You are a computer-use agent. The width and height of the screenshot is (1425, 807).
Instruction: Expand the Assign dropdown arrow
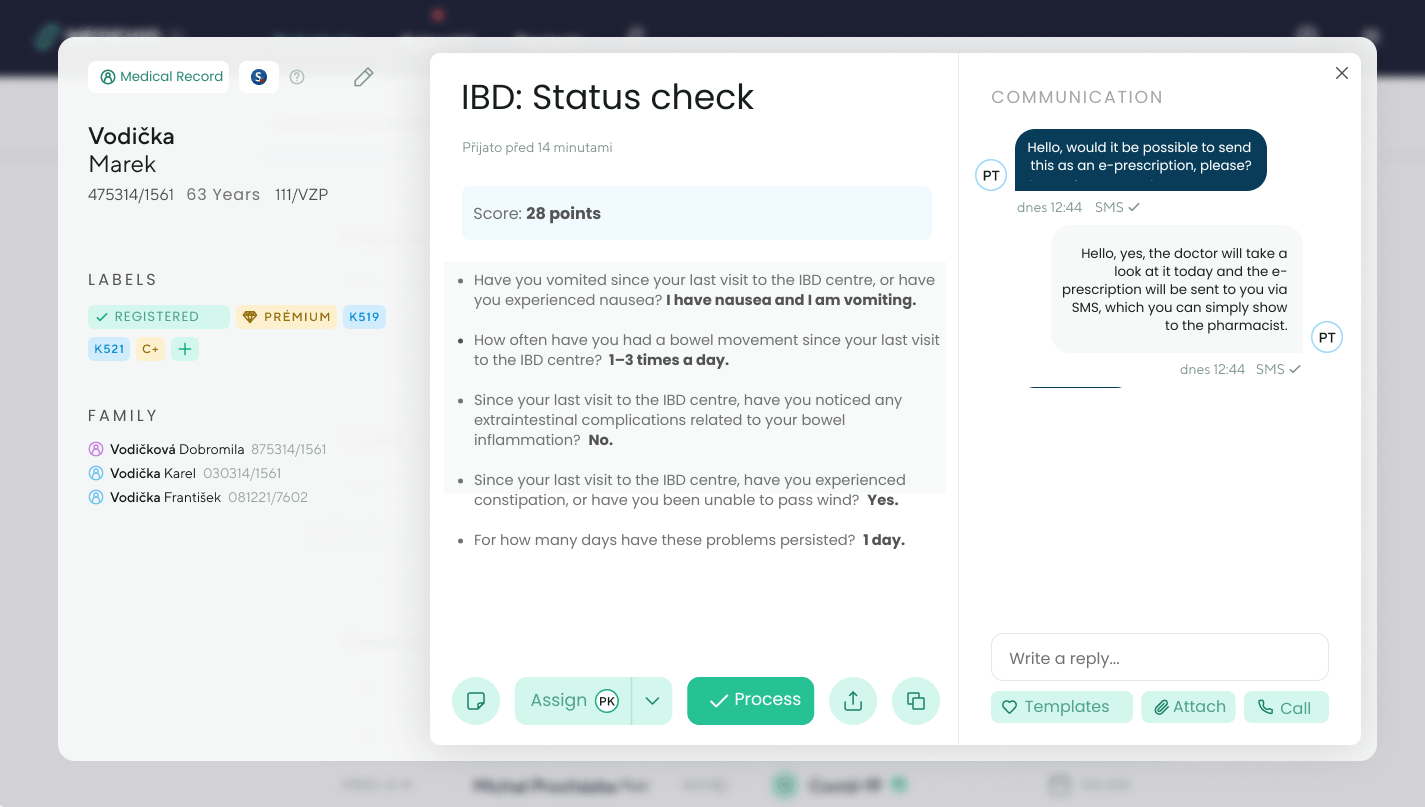click(652, 701)
